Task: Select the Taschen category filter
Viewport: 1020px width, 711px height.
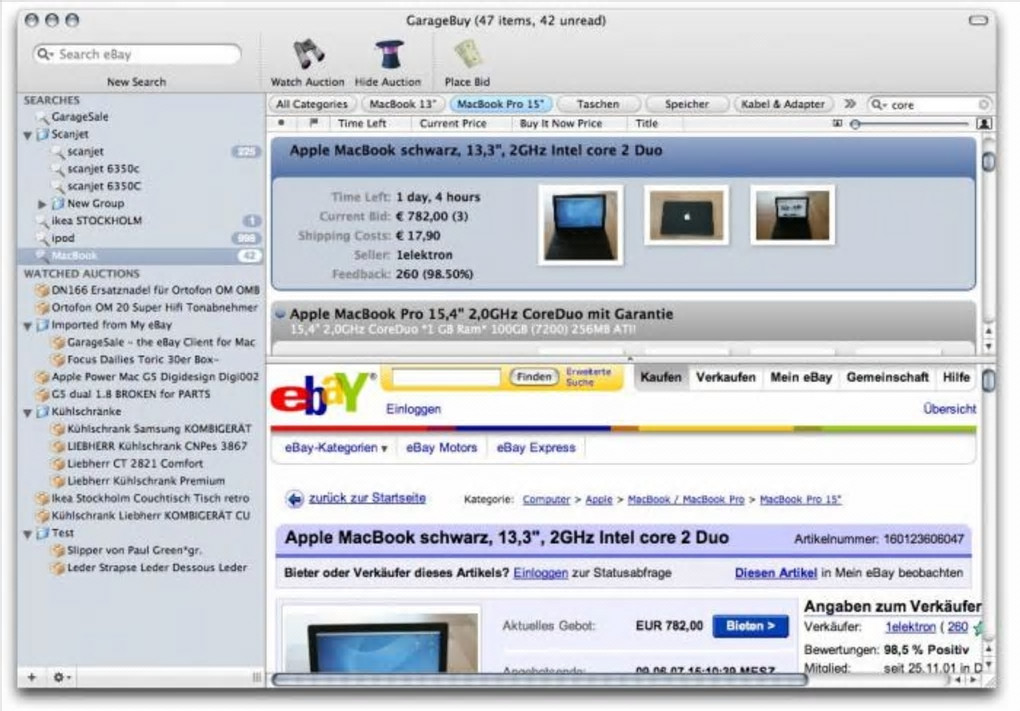Action: 598,104
